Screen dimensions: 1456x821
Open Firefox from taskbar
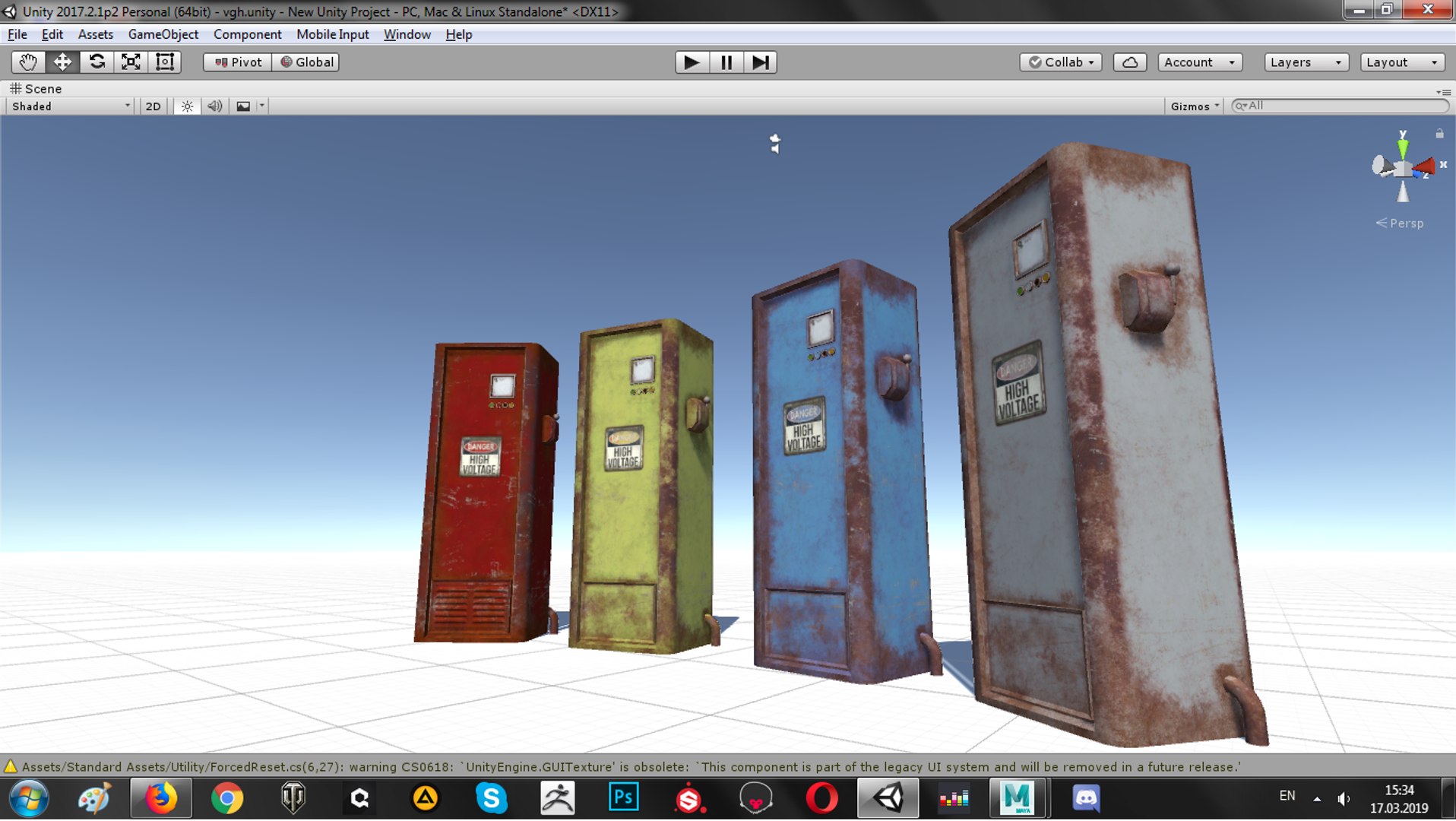[x=161, y=798]
